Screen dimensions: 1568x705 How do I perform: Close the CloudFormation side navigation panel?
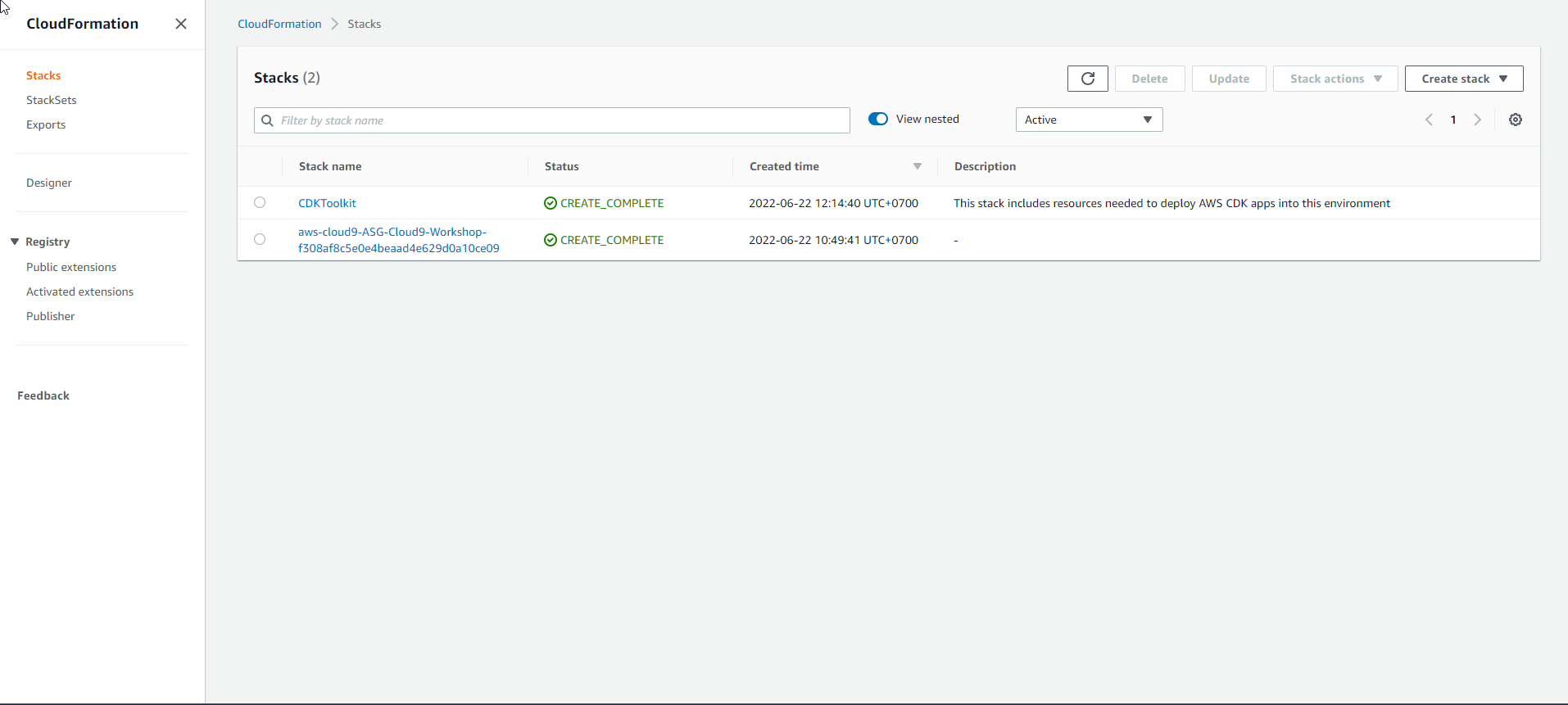(181, 24)
